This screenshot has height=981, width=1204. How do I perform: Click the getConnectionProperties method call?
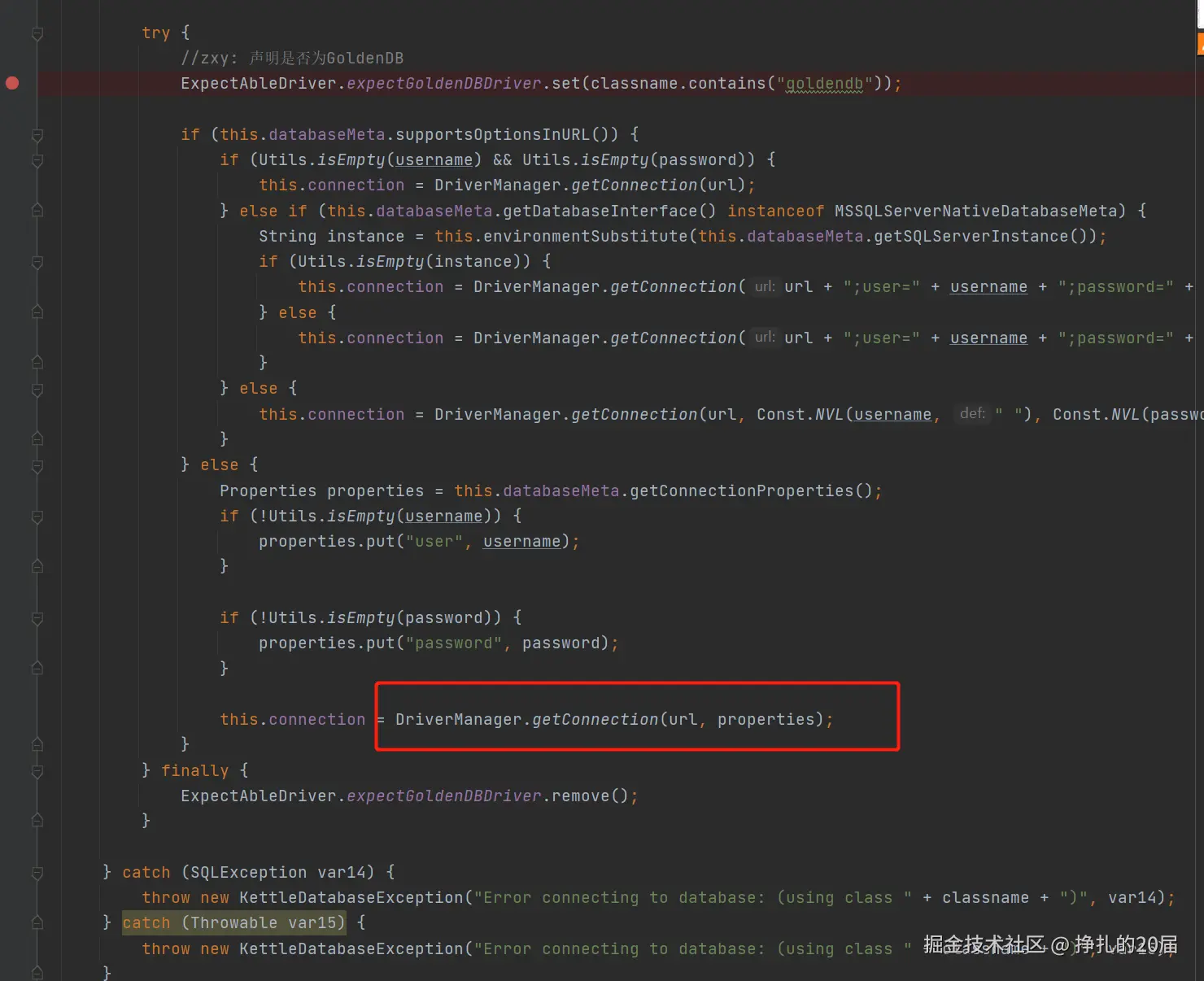tap(741, 490)
